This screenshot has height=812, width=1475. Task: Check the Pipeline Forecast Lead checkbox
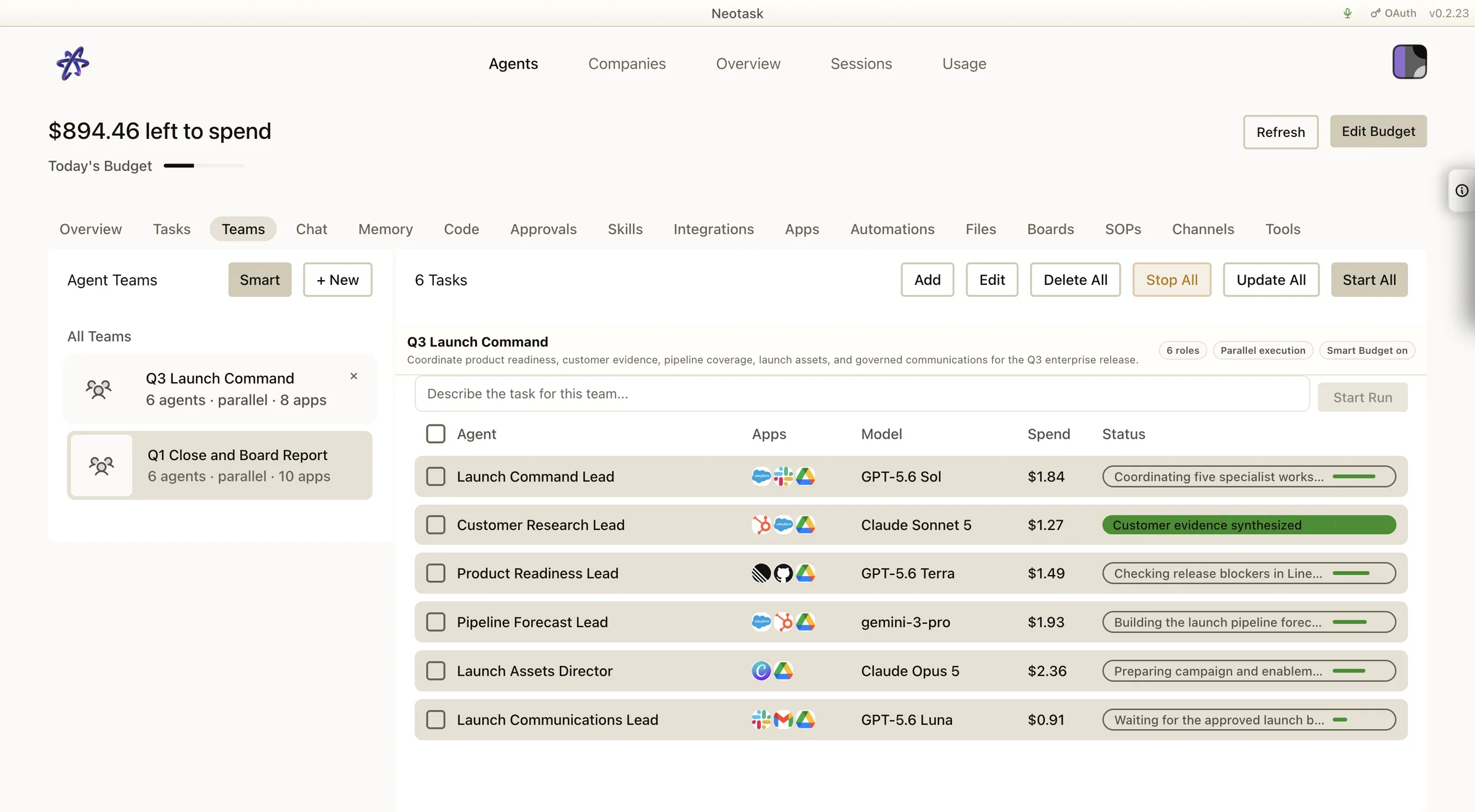coord(436,622)
